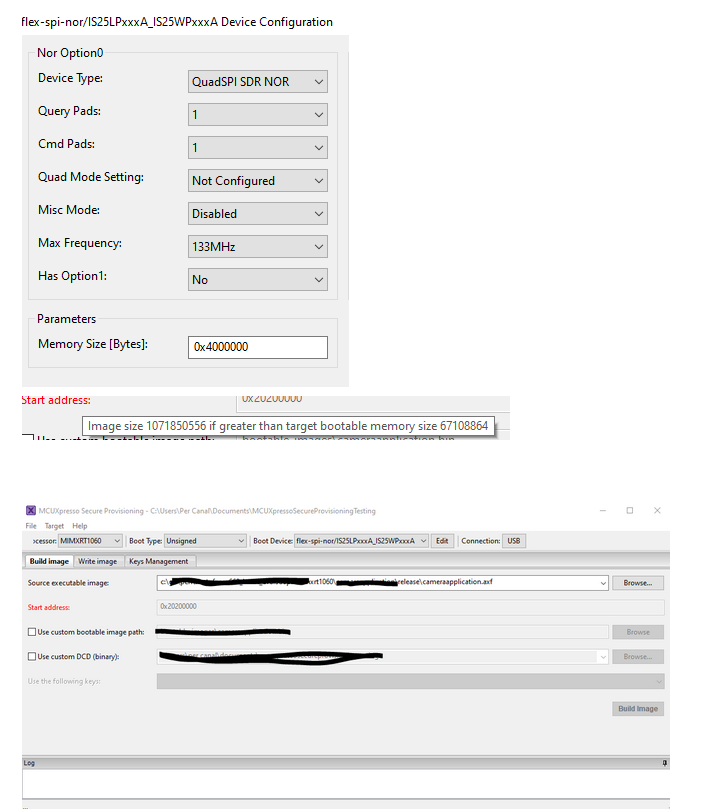The height and width of the screenshot is (811, 704).
Task: Click the red Start address label in main window
Action: [x=49, y=607]
